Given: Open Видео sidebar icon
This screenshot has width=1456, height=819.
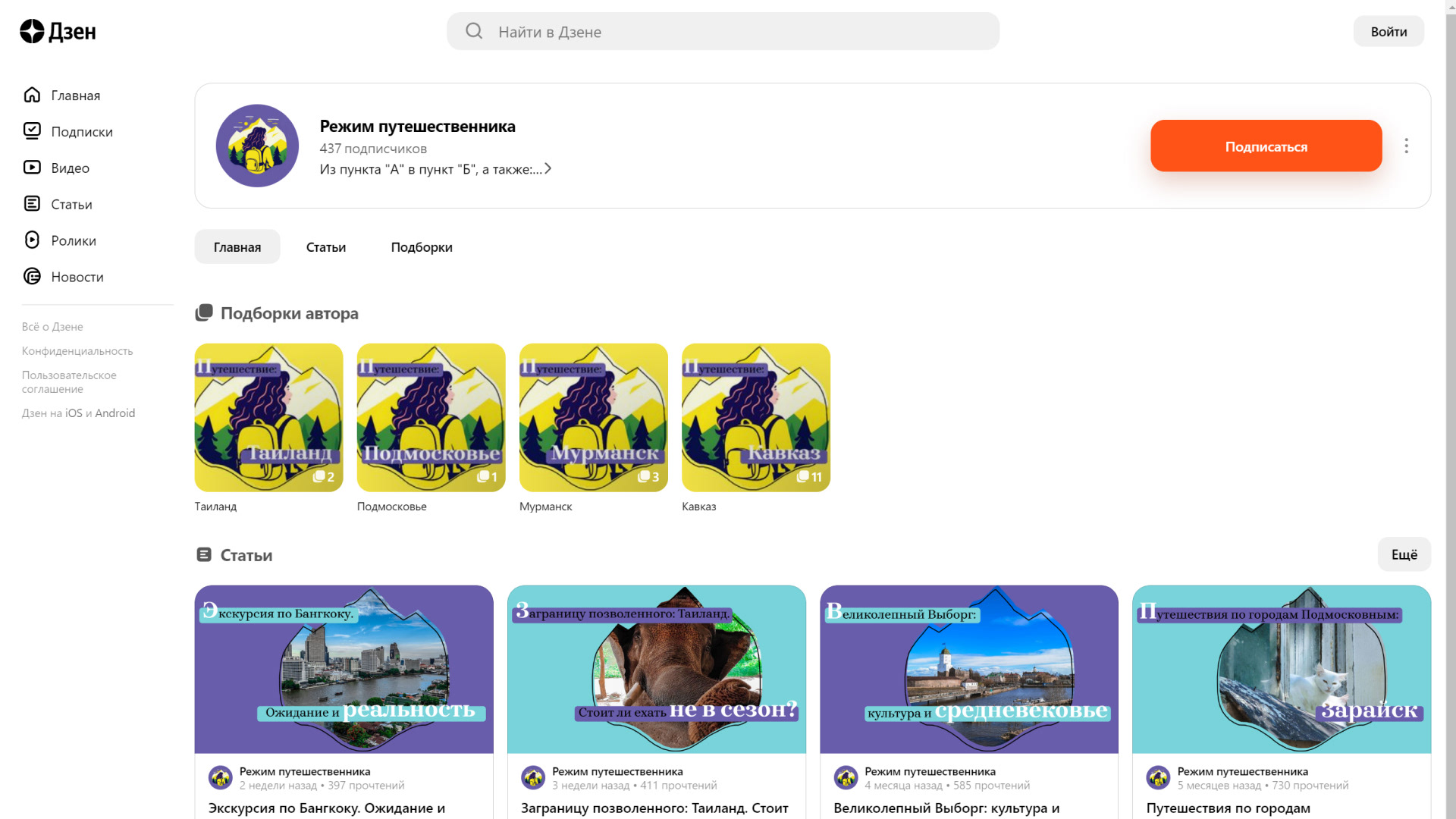Looking at the screenshot, I should pyautogui.click(x=32, y=168).
